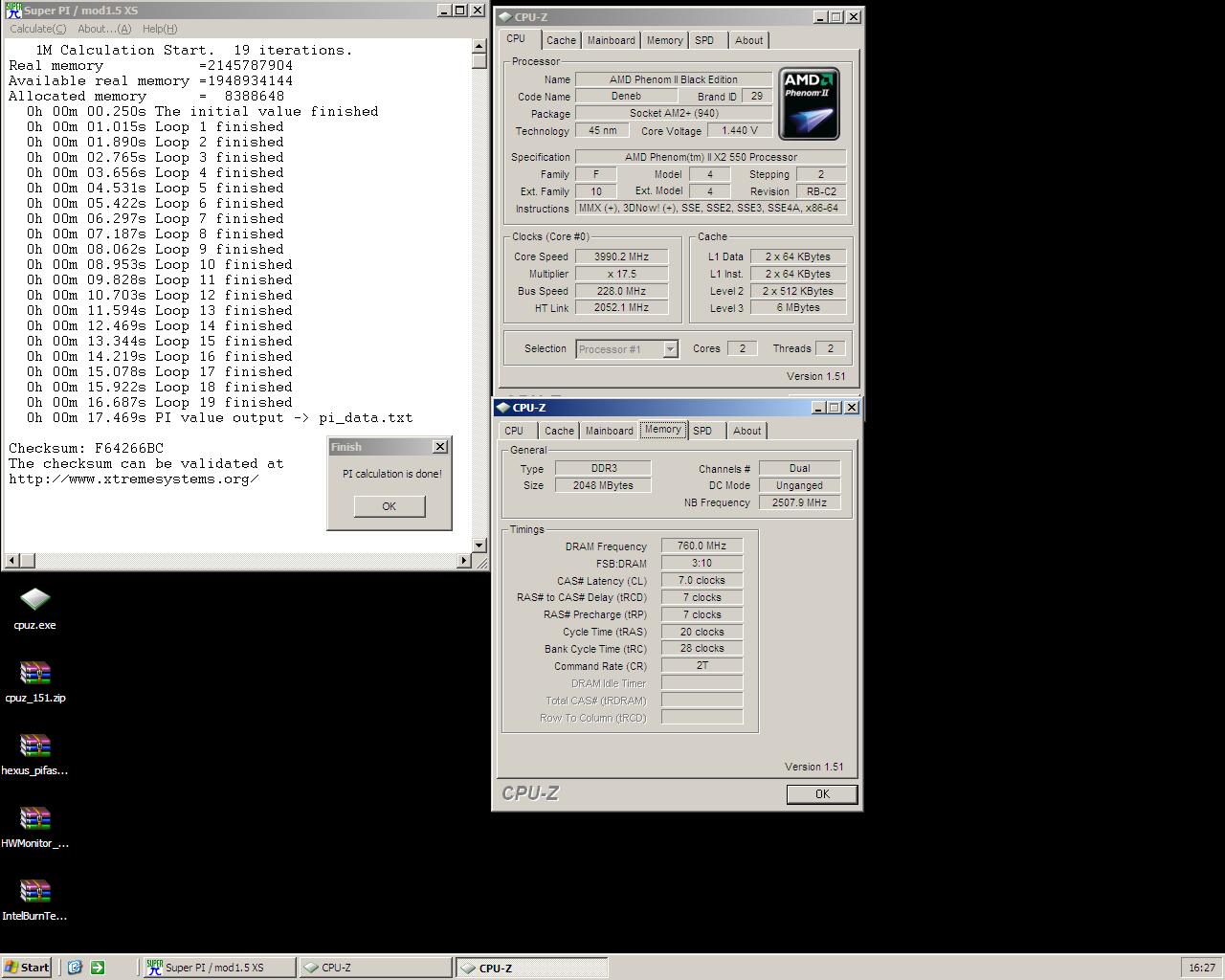Open the Help menu in Super PI
The width and height of the screenshot is (1225, 980).
click(x=160, y=29)
